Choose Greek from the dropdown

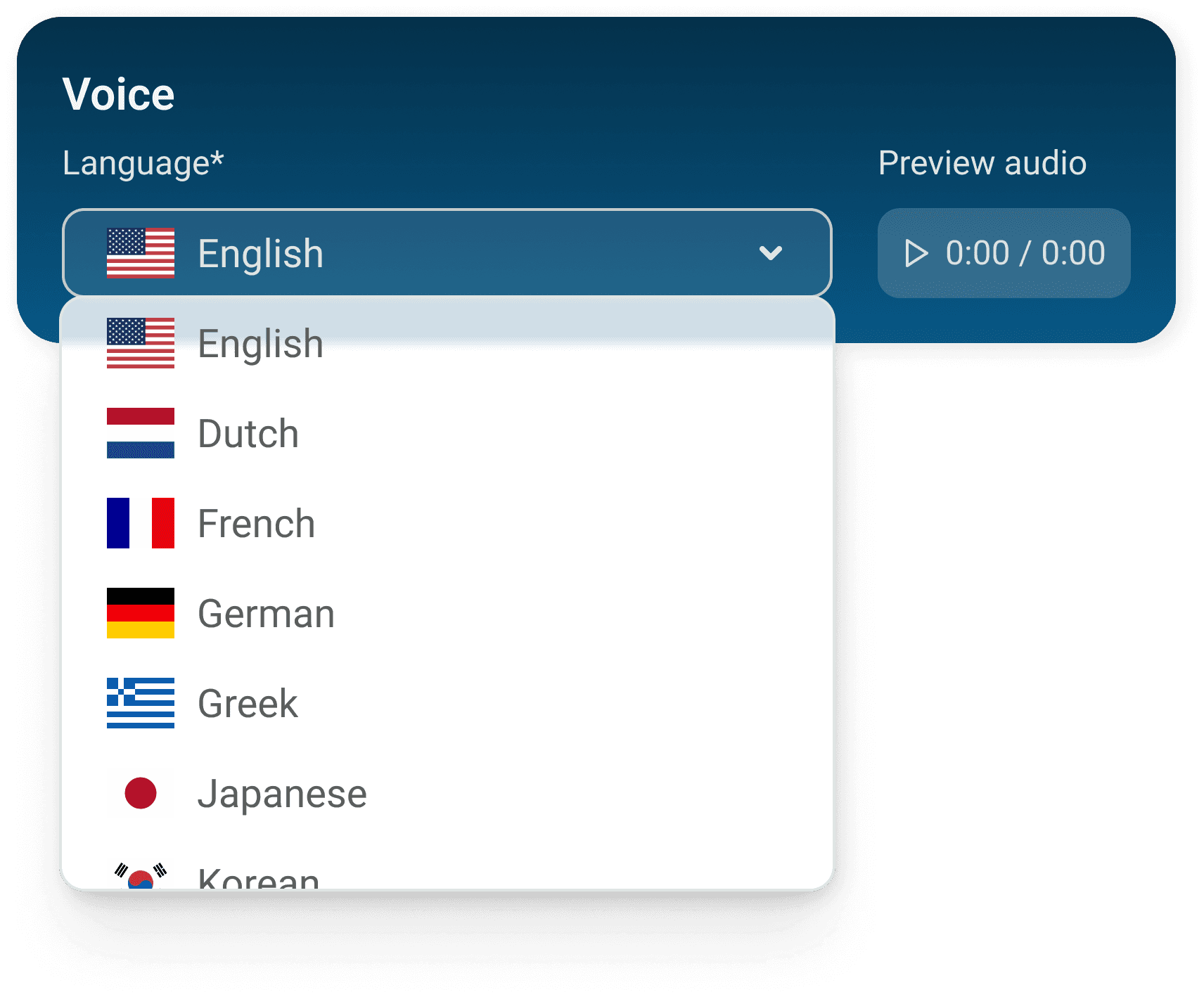coord(447,703)
